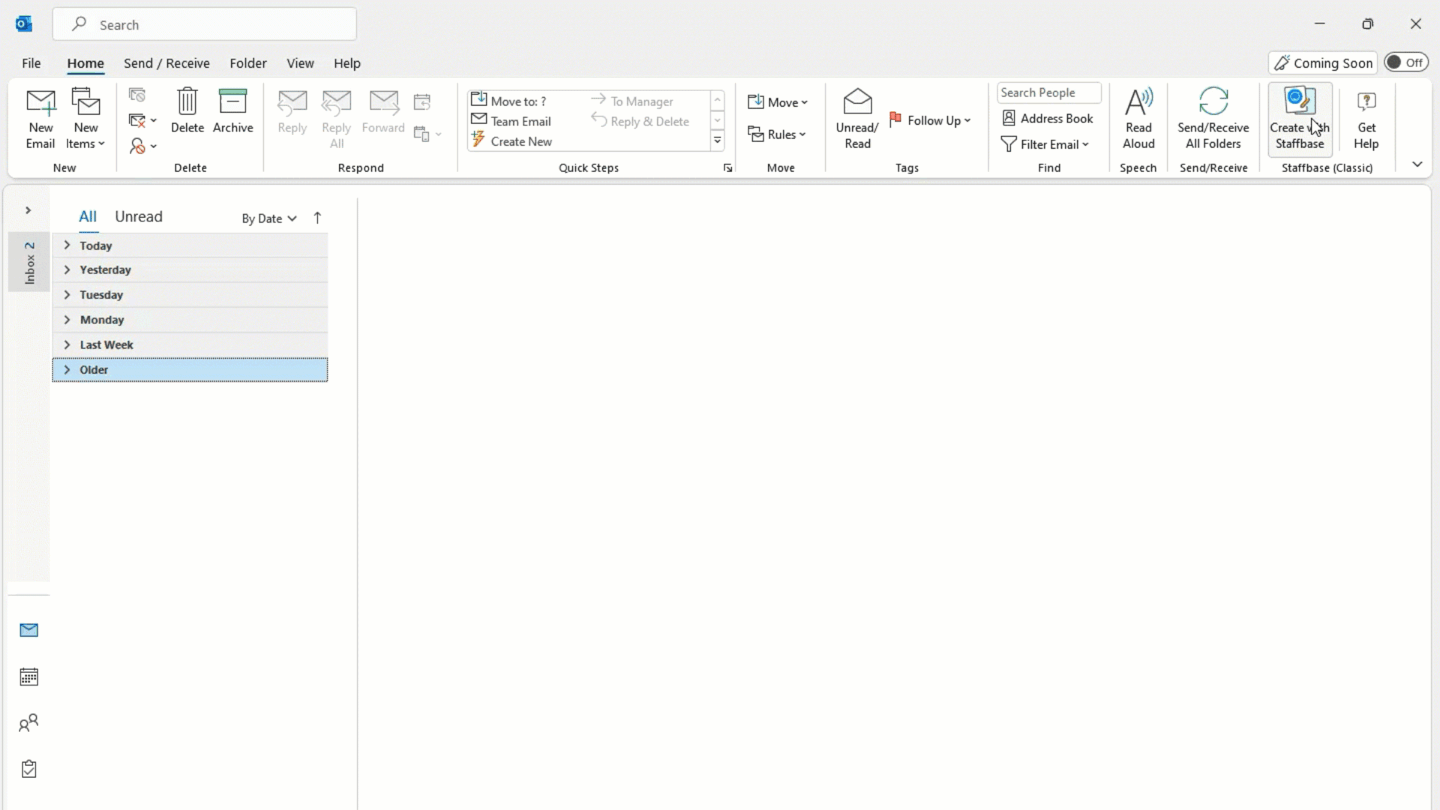Switch to Mail view
The height and width of the screenshot is (810, 1440).
coord(29,630)
